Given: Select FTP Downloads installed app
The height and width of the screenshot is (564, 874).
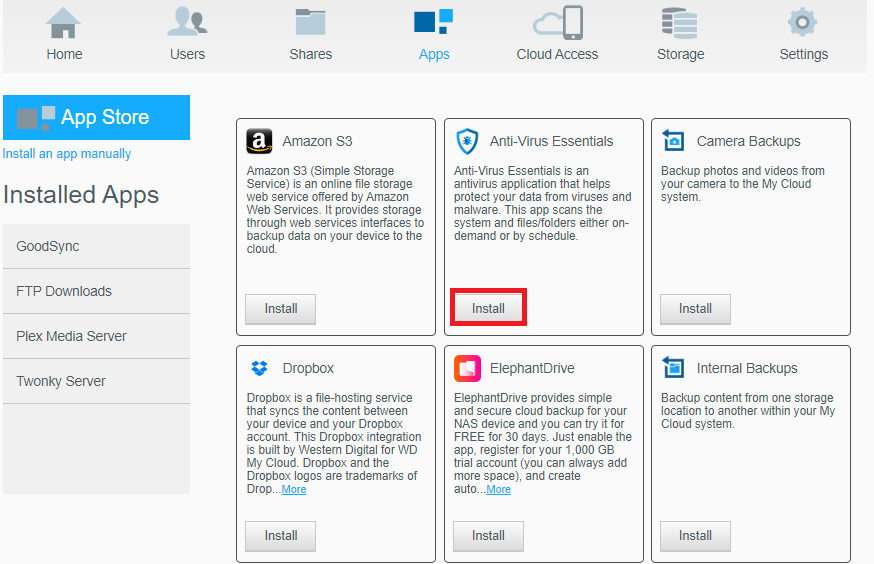Looking at the screenshot, I should pyautogui.click(x=96, y=291).
